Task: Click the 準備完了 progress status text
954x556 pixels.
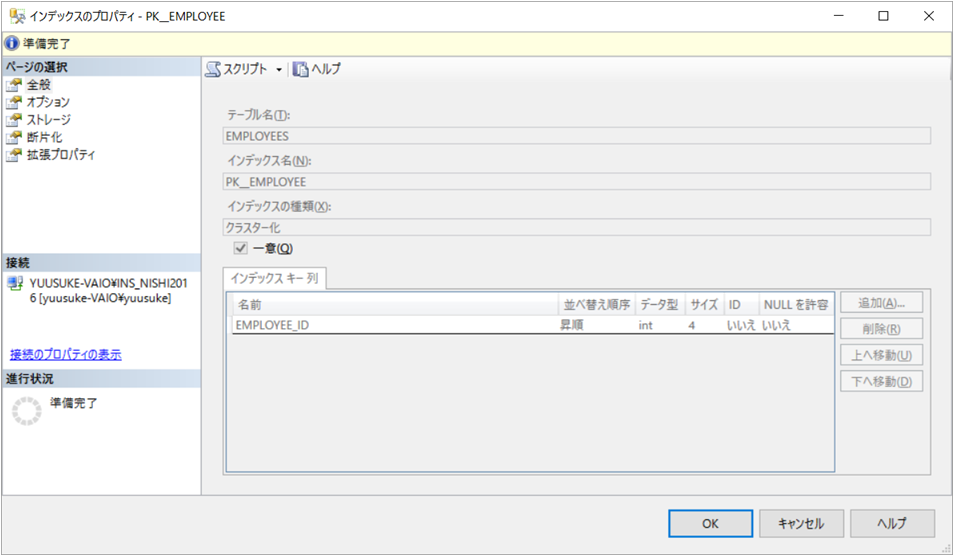Action: [x=74, y=403]
